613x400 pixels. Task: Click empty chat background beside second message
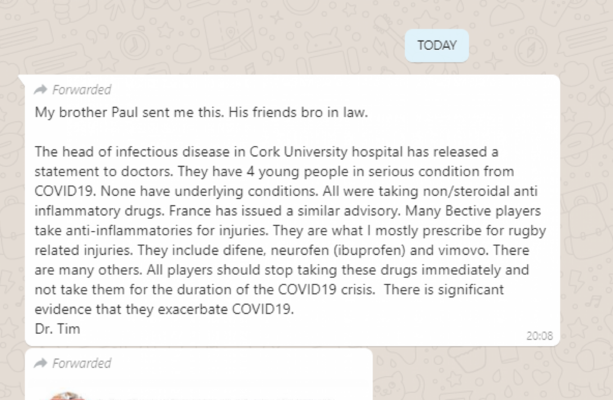pos(489,375)
